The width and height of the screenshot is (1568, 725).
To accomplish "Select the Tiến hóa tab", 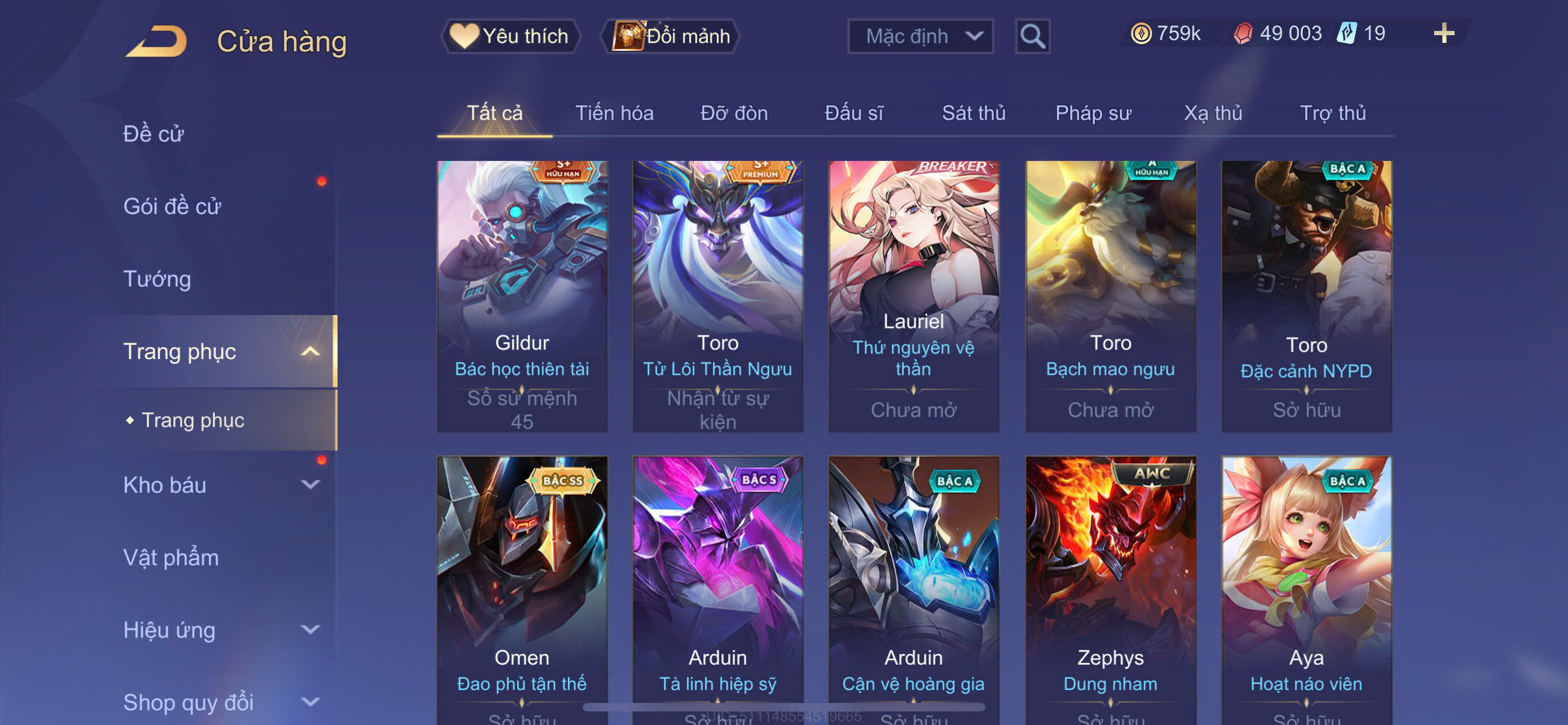I will tap(614, 113).
